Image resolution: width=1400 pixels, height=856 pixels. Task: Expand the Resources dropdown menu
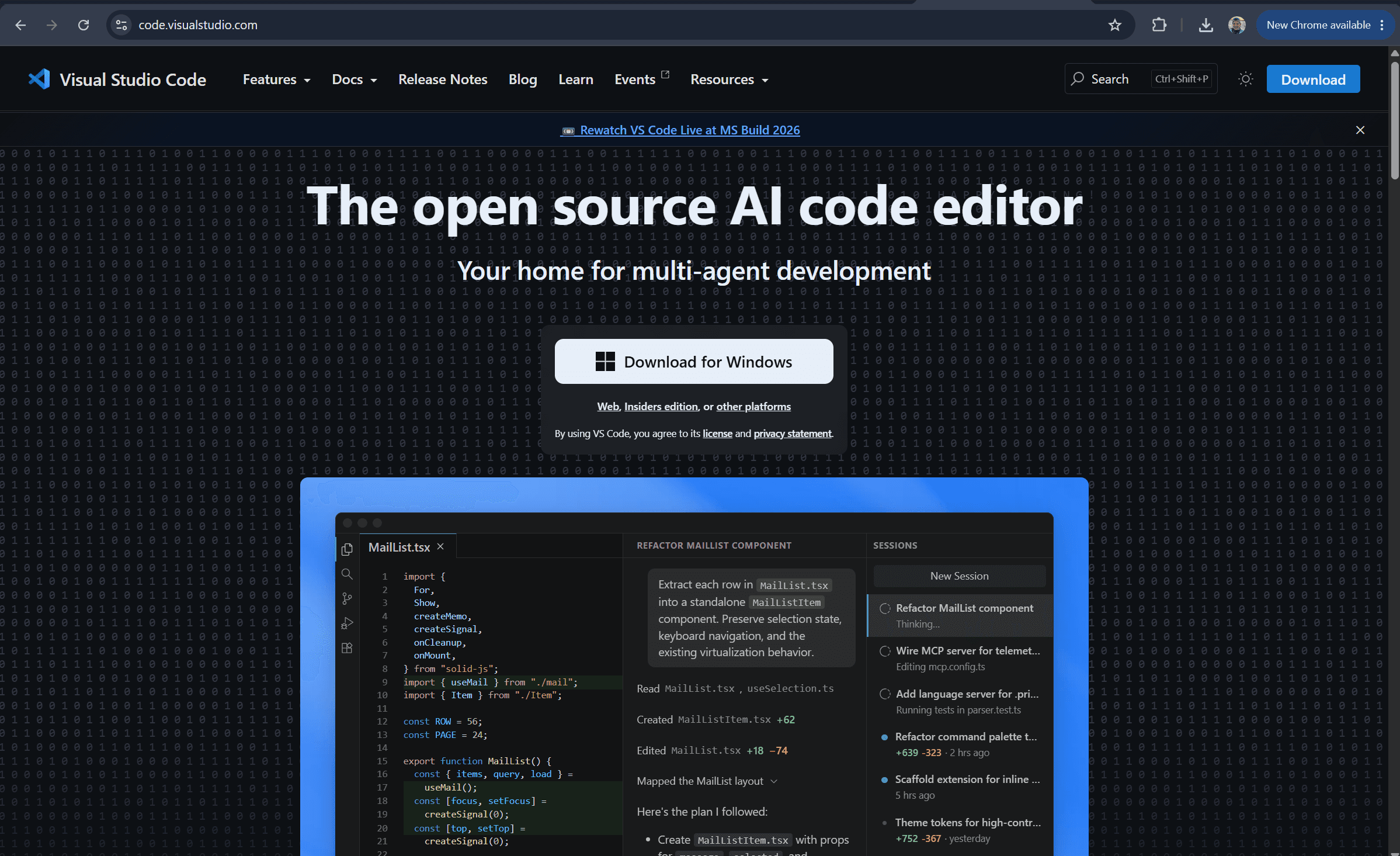(729, 79)
